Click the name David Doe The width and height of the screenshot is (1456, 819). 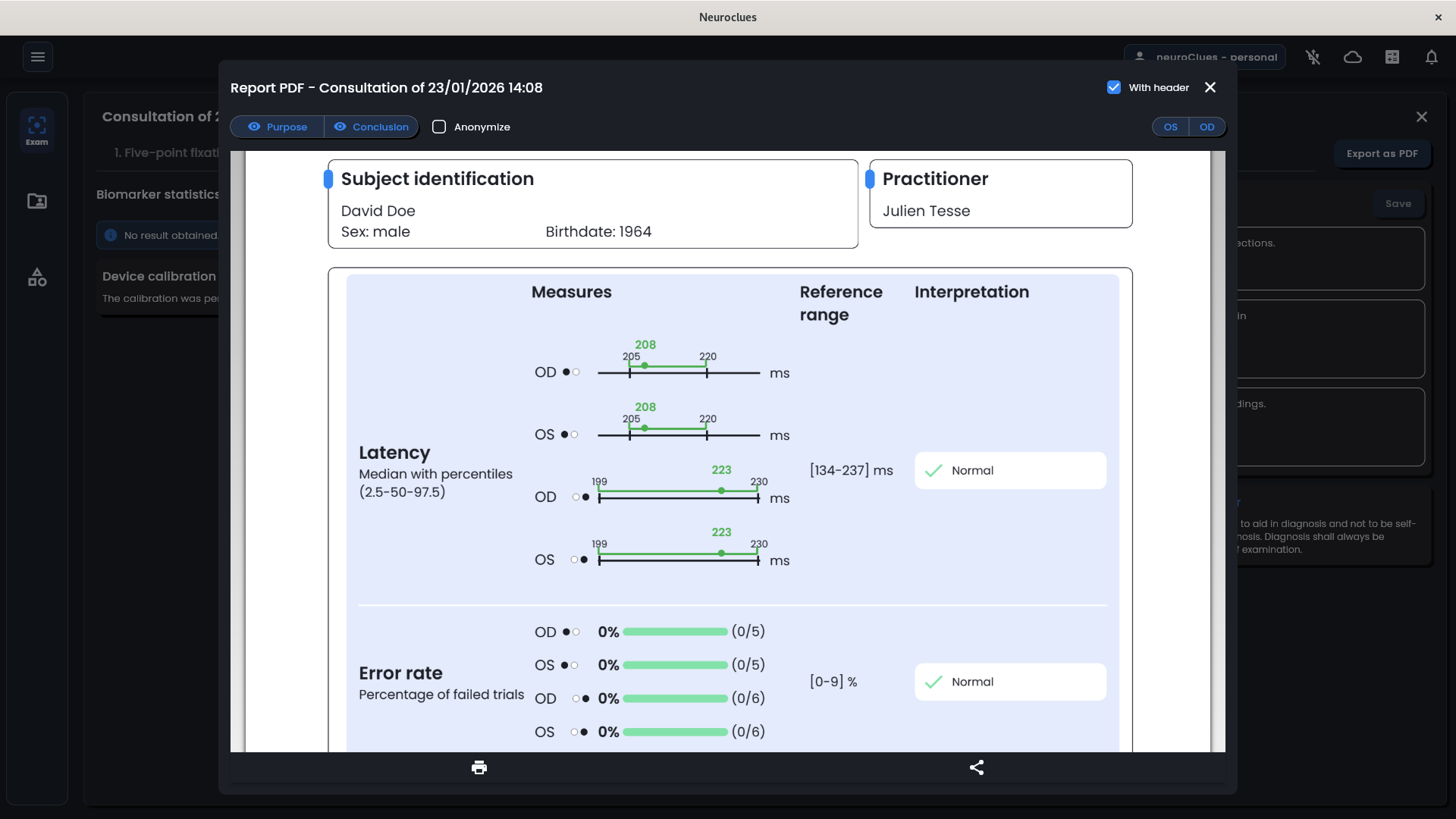[x=378, y=211]
